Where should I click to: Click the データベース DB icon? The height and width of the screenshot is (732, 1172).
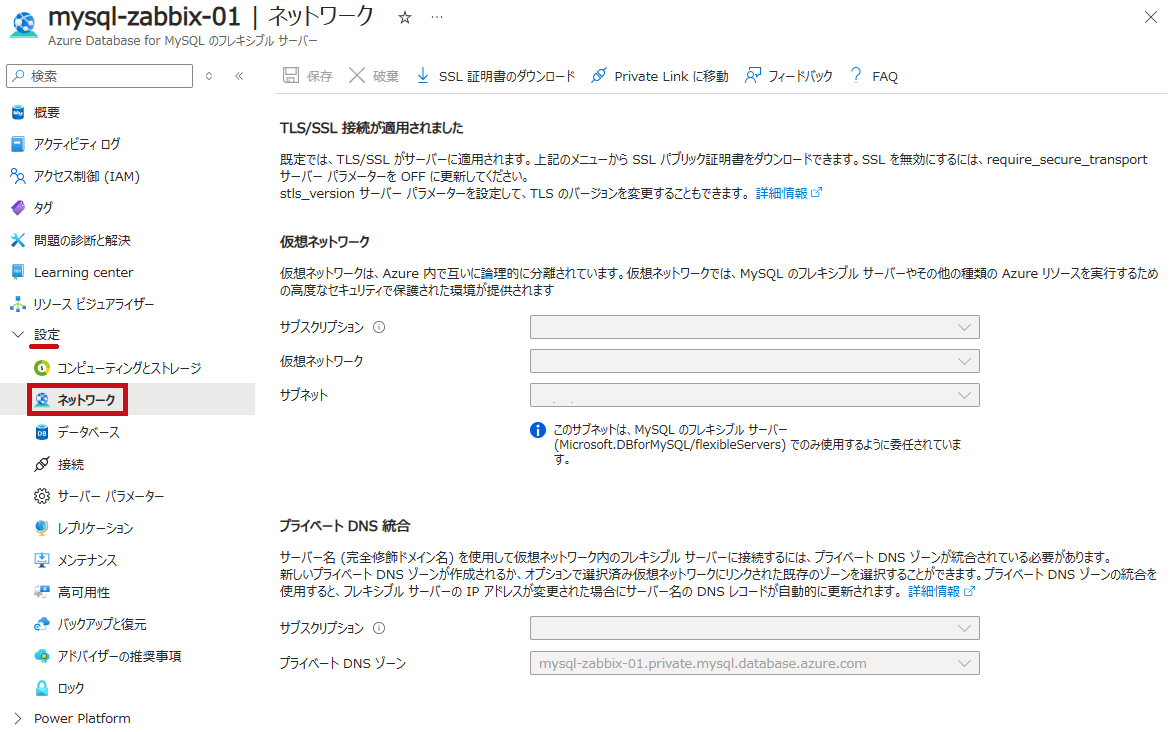[42, 432]
